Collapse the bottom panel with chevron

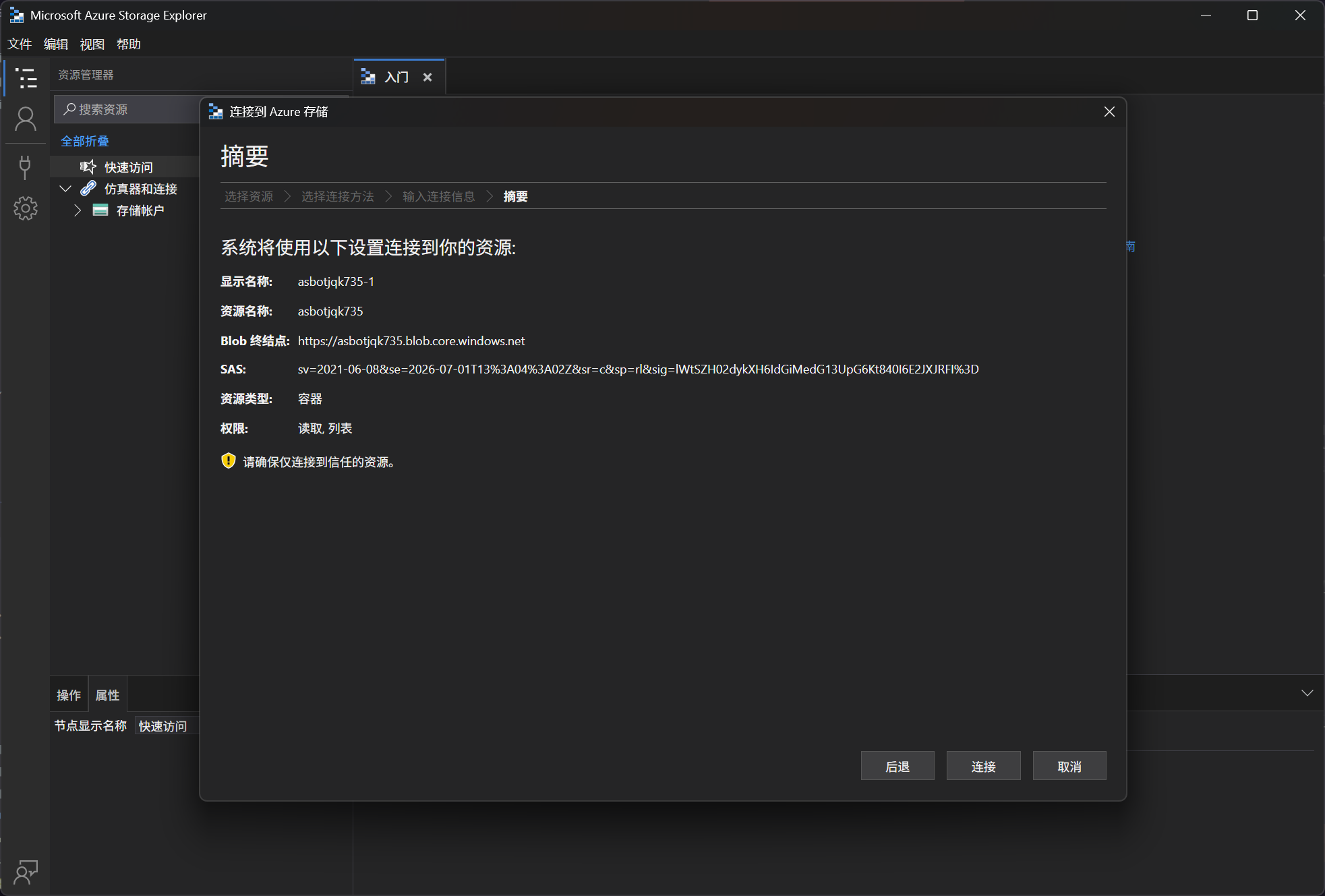[x=1307, y=693]
